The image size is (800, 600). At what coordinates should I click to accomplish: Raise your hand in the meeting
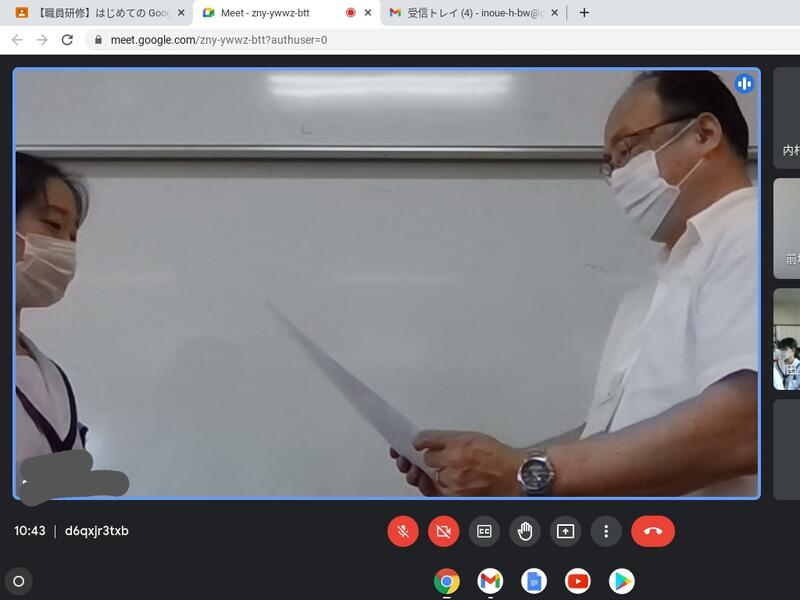525,531
